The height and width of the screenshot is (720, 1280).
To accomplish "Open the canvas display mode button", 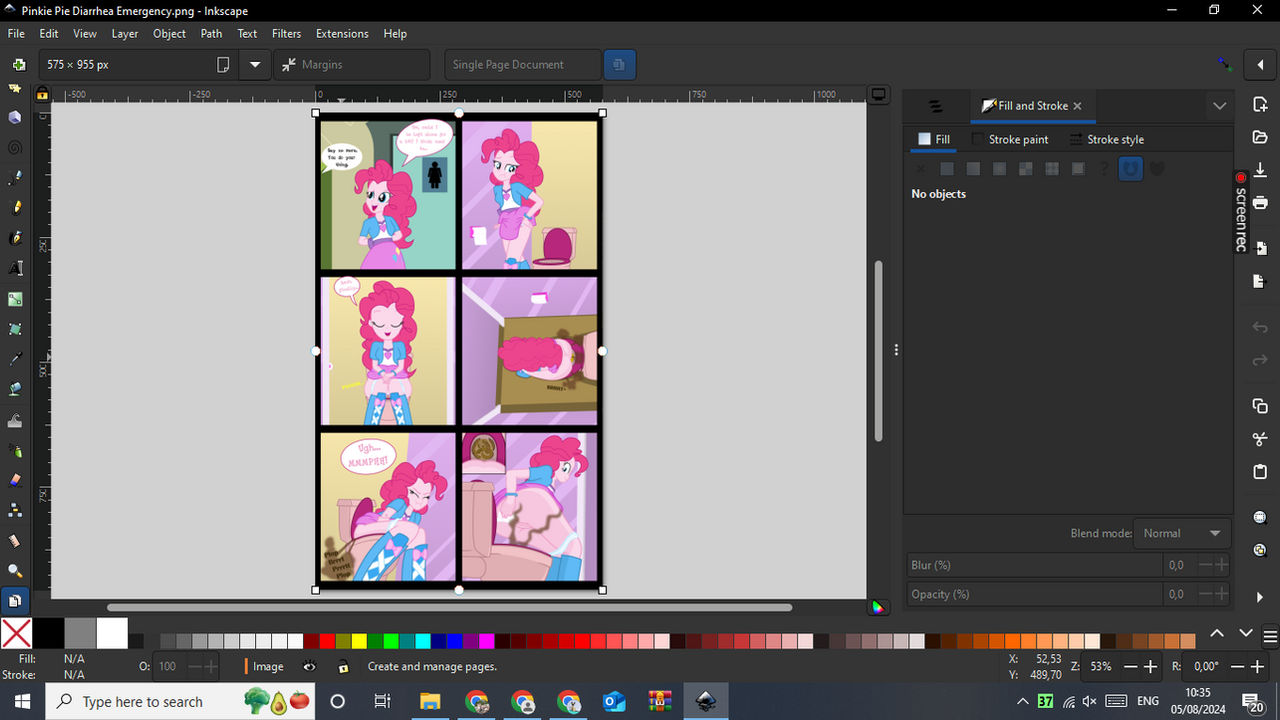I will point(879,95).
